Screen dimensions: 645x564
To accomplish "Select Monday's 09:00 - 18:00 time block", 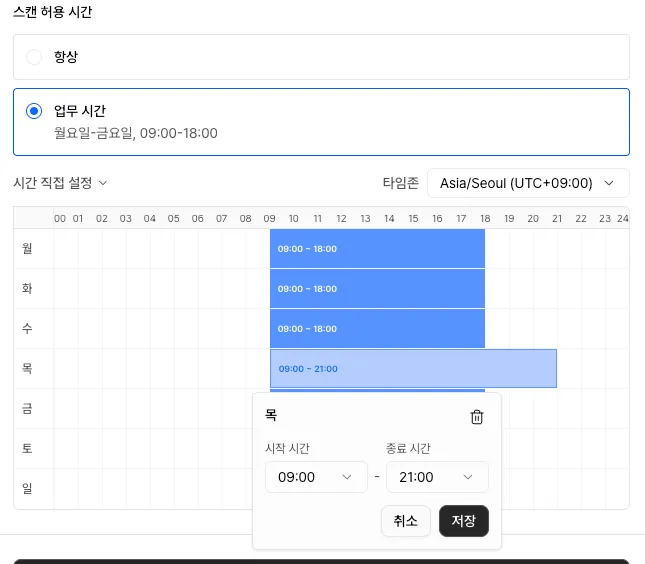I will point(377,249).
